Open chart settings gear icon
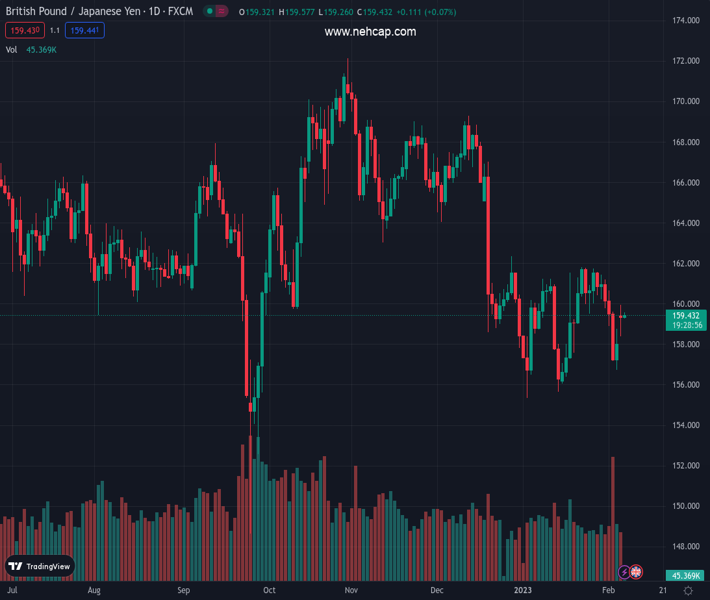 click(689, 591)
